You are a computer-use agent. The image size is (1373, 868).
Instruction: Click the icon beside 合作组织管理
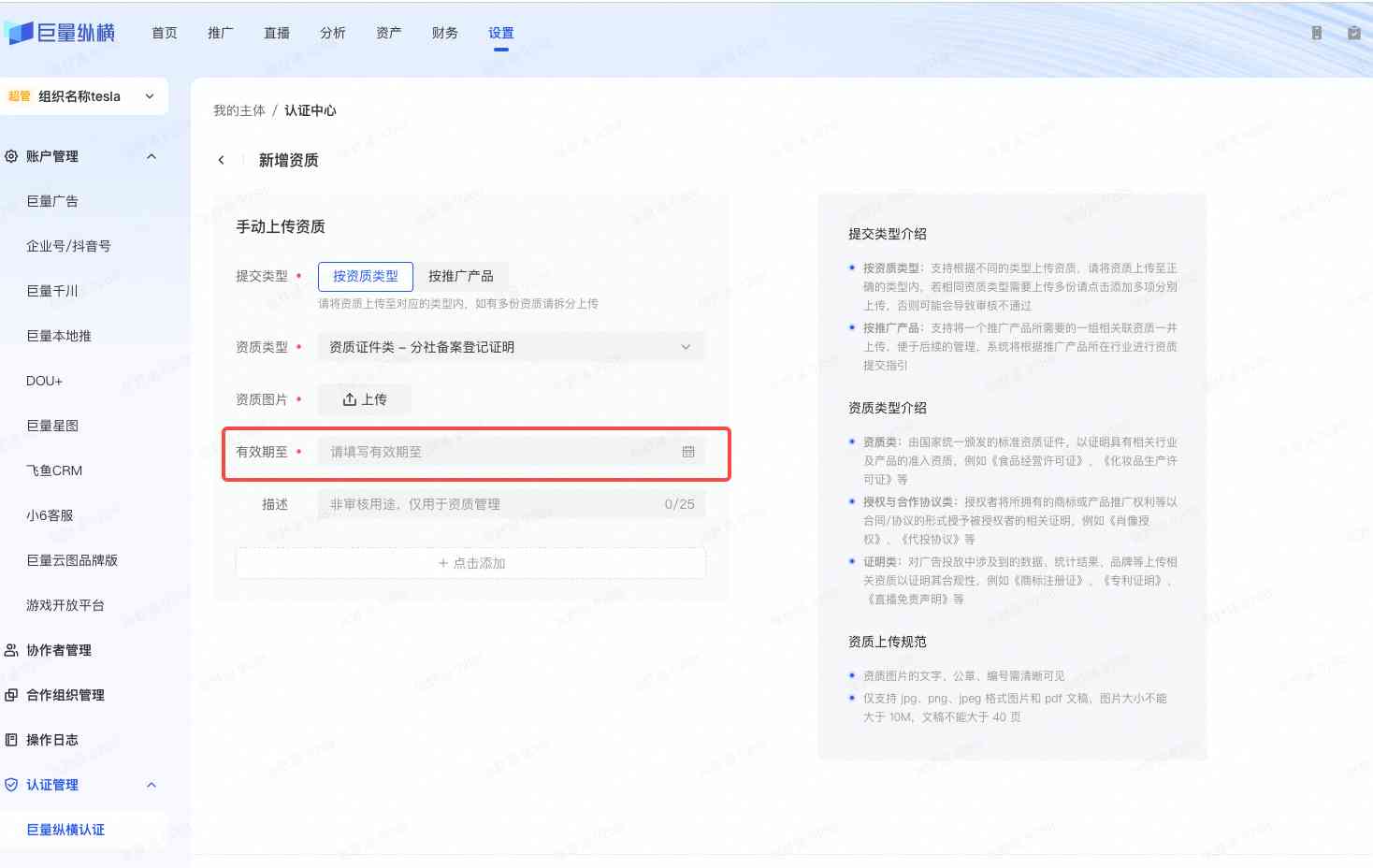coord(11,695)
